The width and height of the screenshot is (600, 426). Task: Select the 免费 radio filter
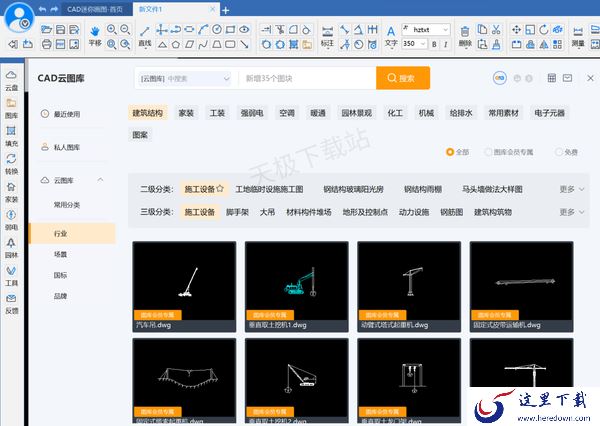coord(566,152)
